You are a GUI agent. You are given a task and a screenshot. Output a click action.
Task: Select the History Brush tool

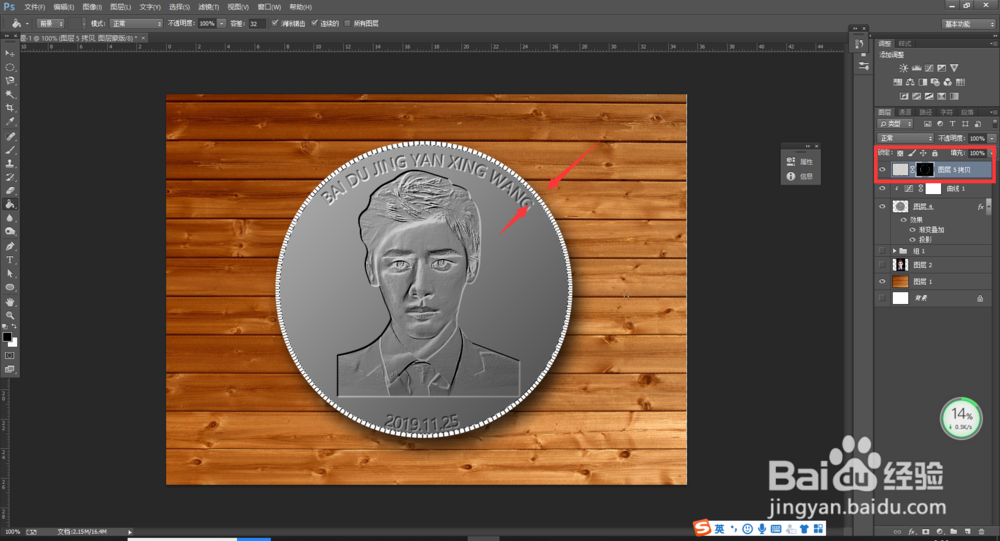(10, 177)
